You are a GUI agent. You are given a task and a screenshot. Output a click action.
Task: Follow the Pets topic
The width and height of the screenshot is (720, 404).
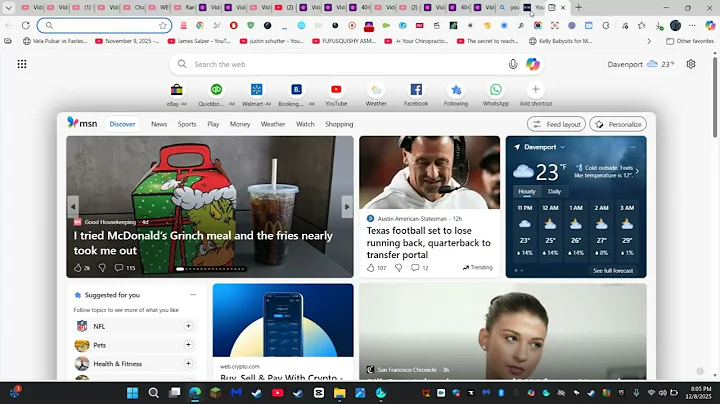(x=188, y=345)
